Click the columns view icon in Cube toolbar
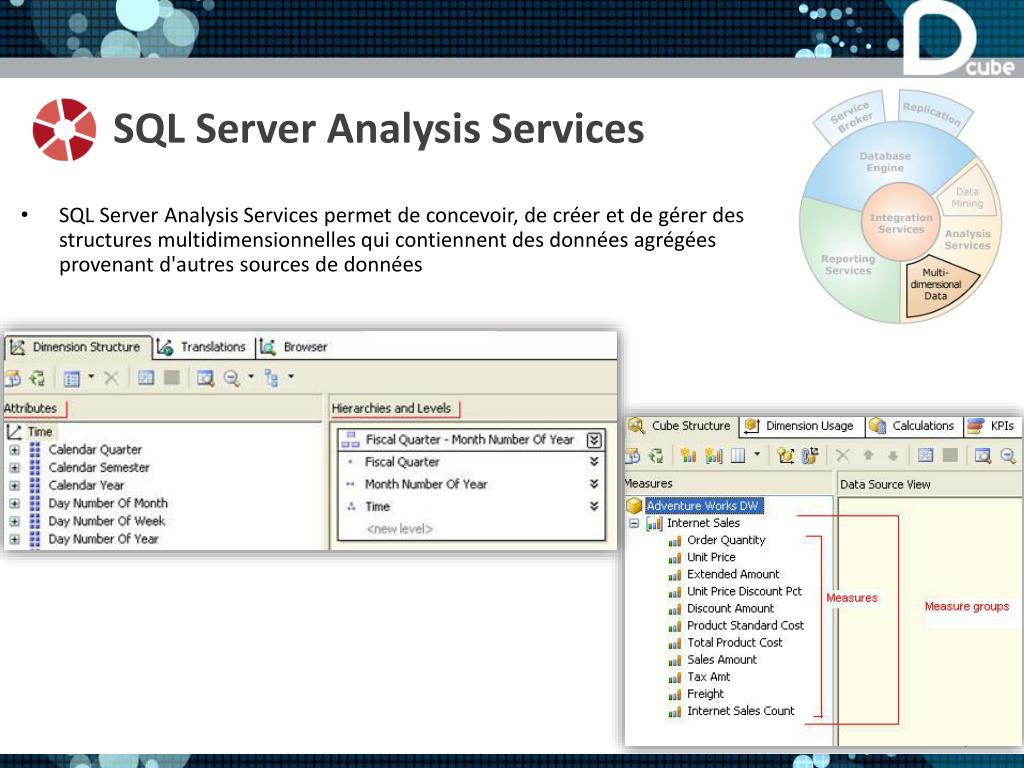 [x=738, y=455]
